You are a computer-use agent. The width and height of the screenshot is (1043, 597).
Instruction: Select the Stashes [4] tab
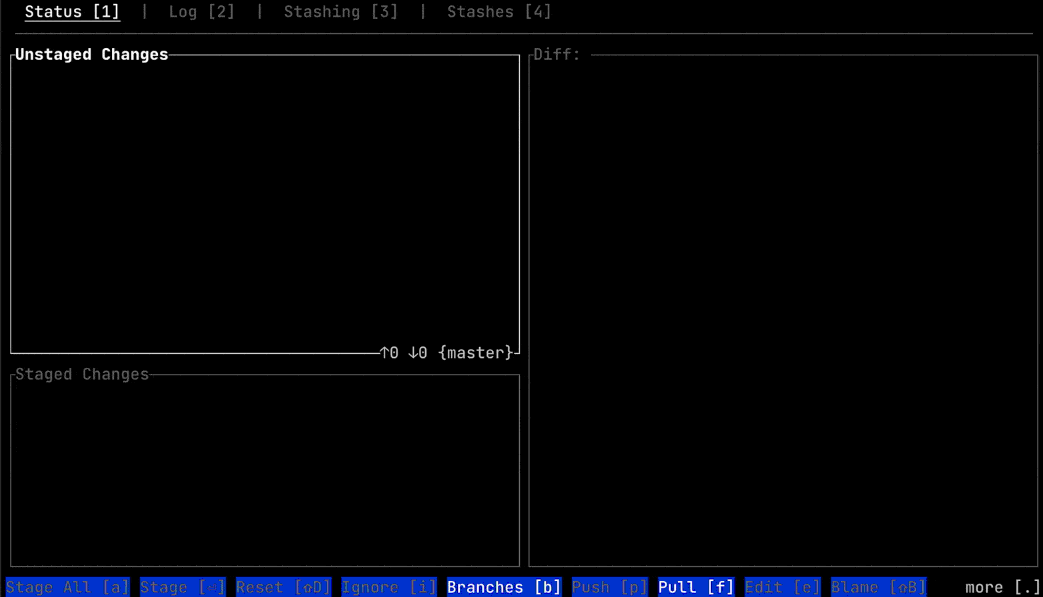click(499, 12)
